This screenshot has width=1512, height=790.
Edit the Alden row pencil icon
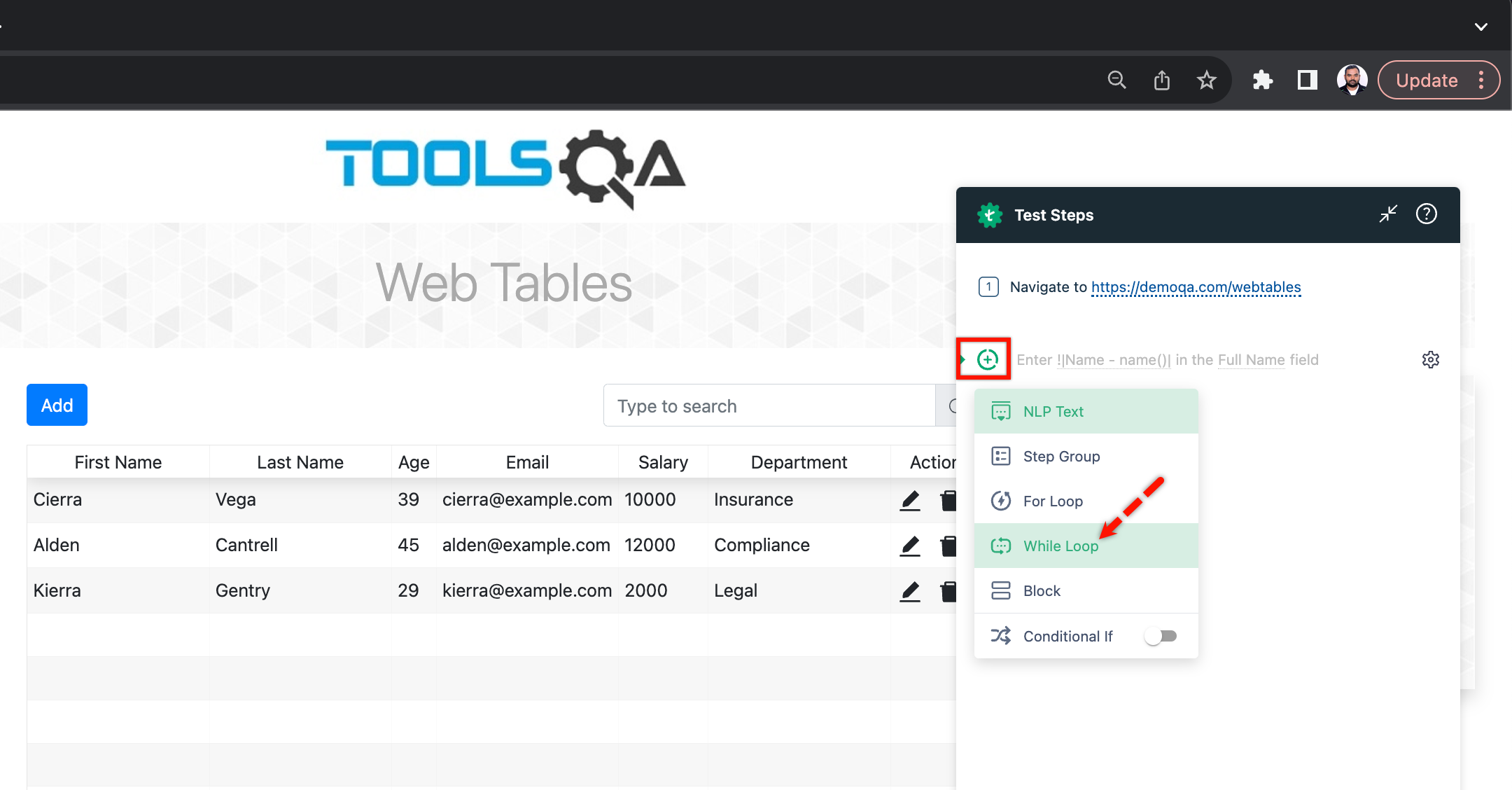point(910,546)
